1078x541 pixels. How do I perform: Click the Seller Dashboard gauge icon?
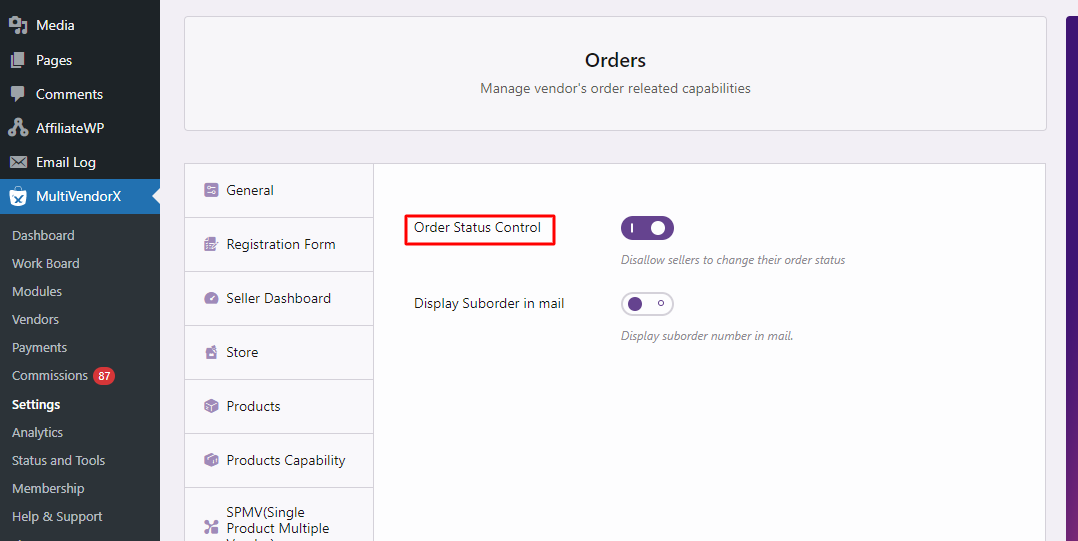[x=211, y=298]
